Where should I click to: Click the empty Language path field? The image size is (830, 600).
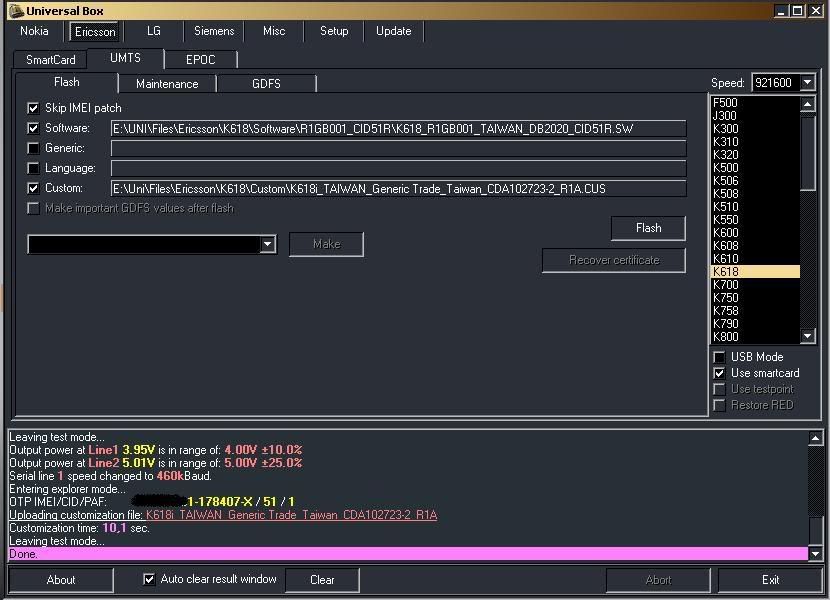coord(399,168)
